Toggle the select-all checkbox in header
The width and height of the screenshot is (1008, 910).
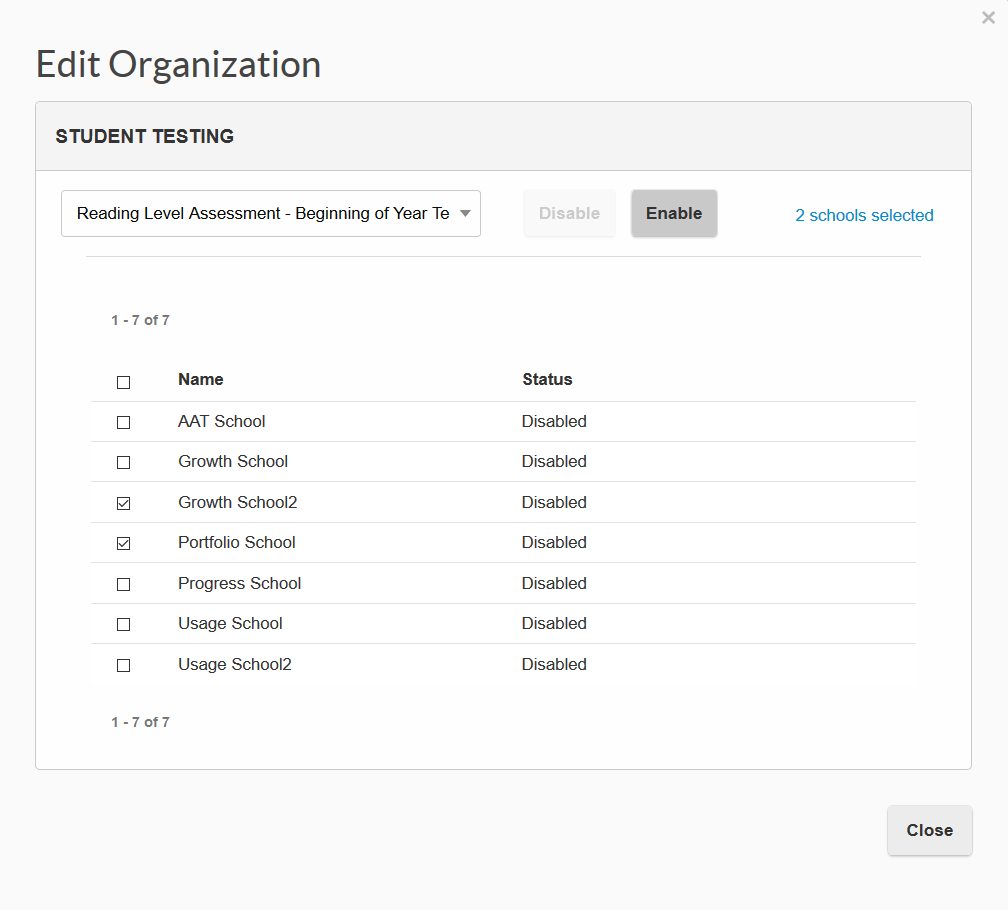pyautogui.click(x=123, y=382)
